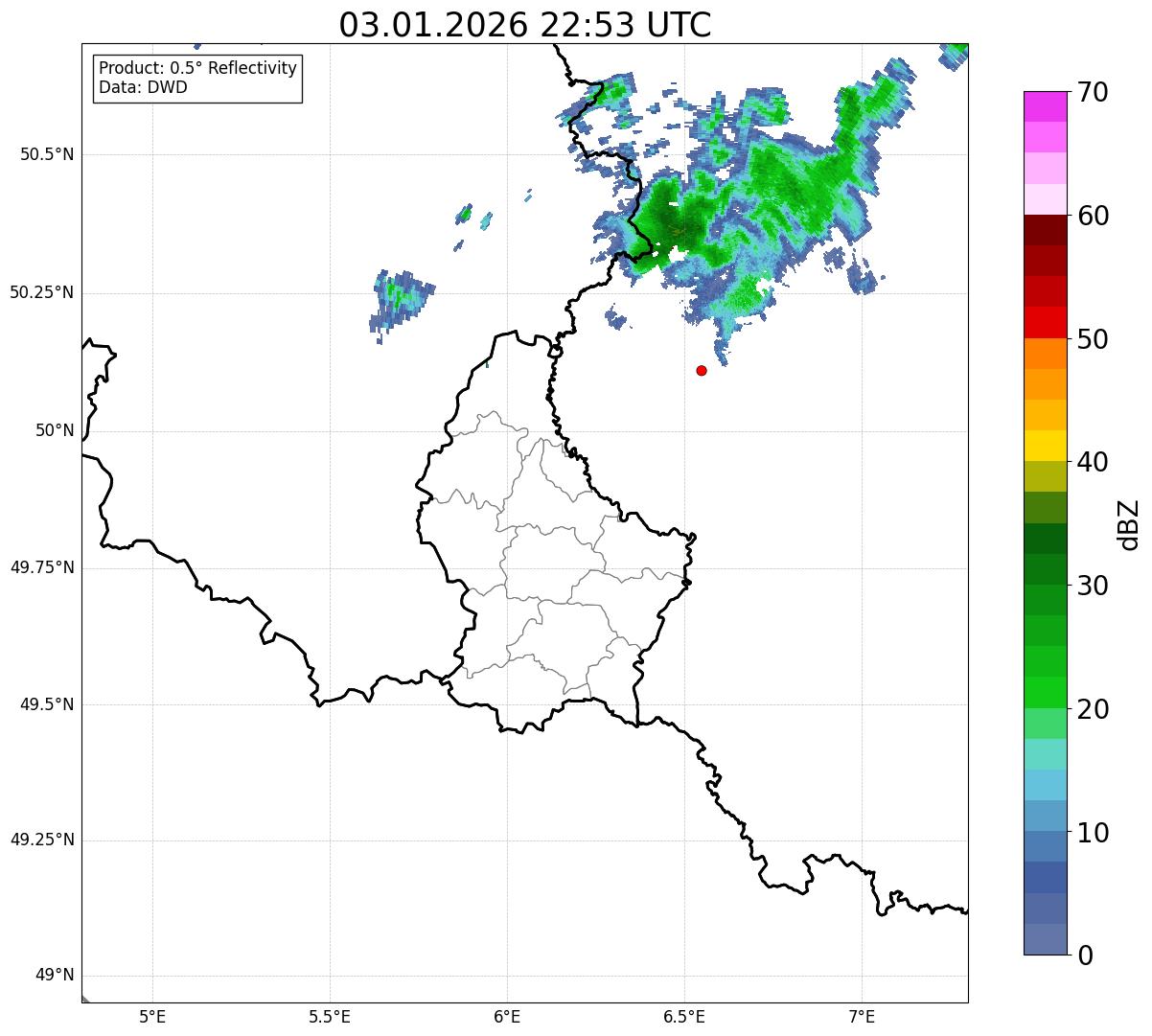The image size is (1152, 1036).
Task: Click the 50.5°N latitude label
Action: (x=47, y=154)
